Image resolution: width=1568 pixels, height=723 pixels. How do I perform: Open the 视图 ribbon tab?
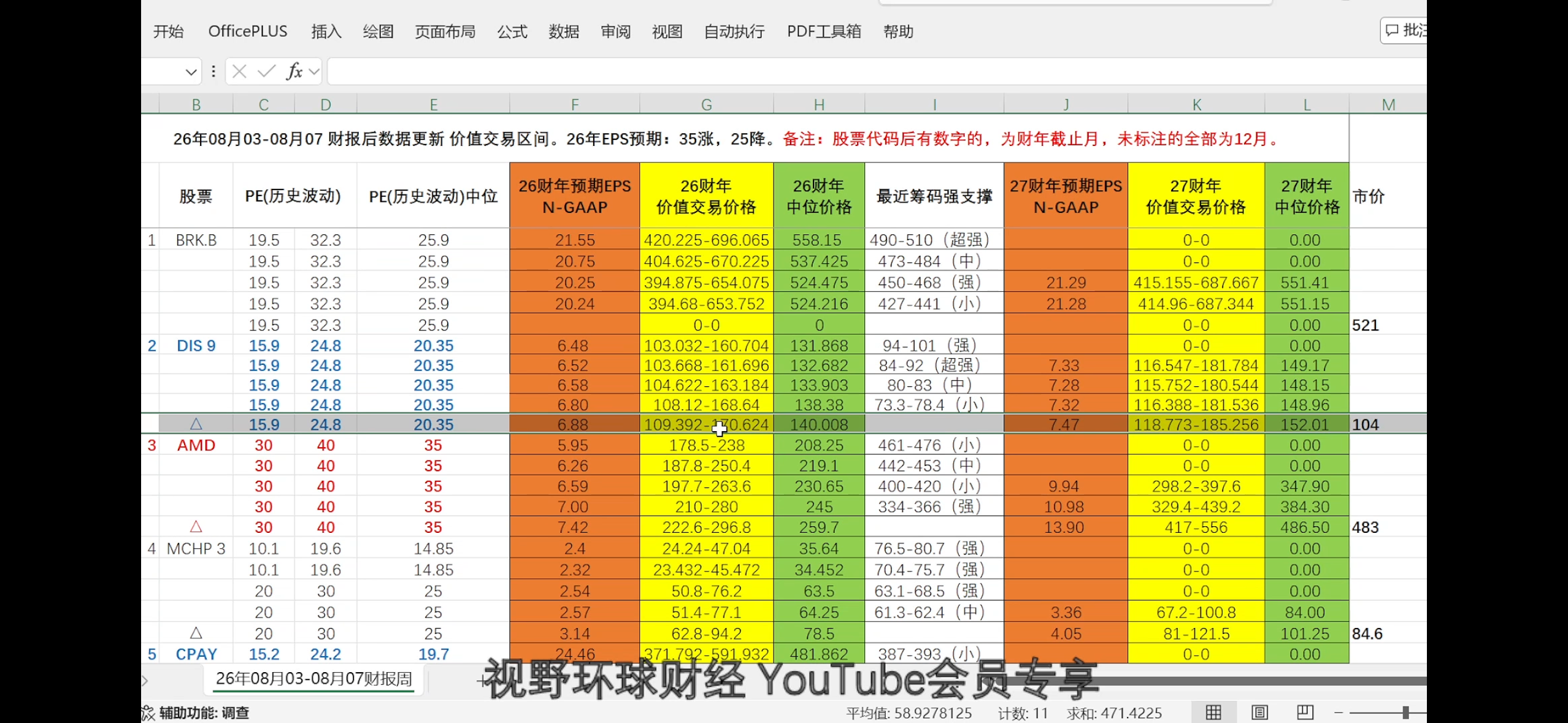[x=667, y=32]
